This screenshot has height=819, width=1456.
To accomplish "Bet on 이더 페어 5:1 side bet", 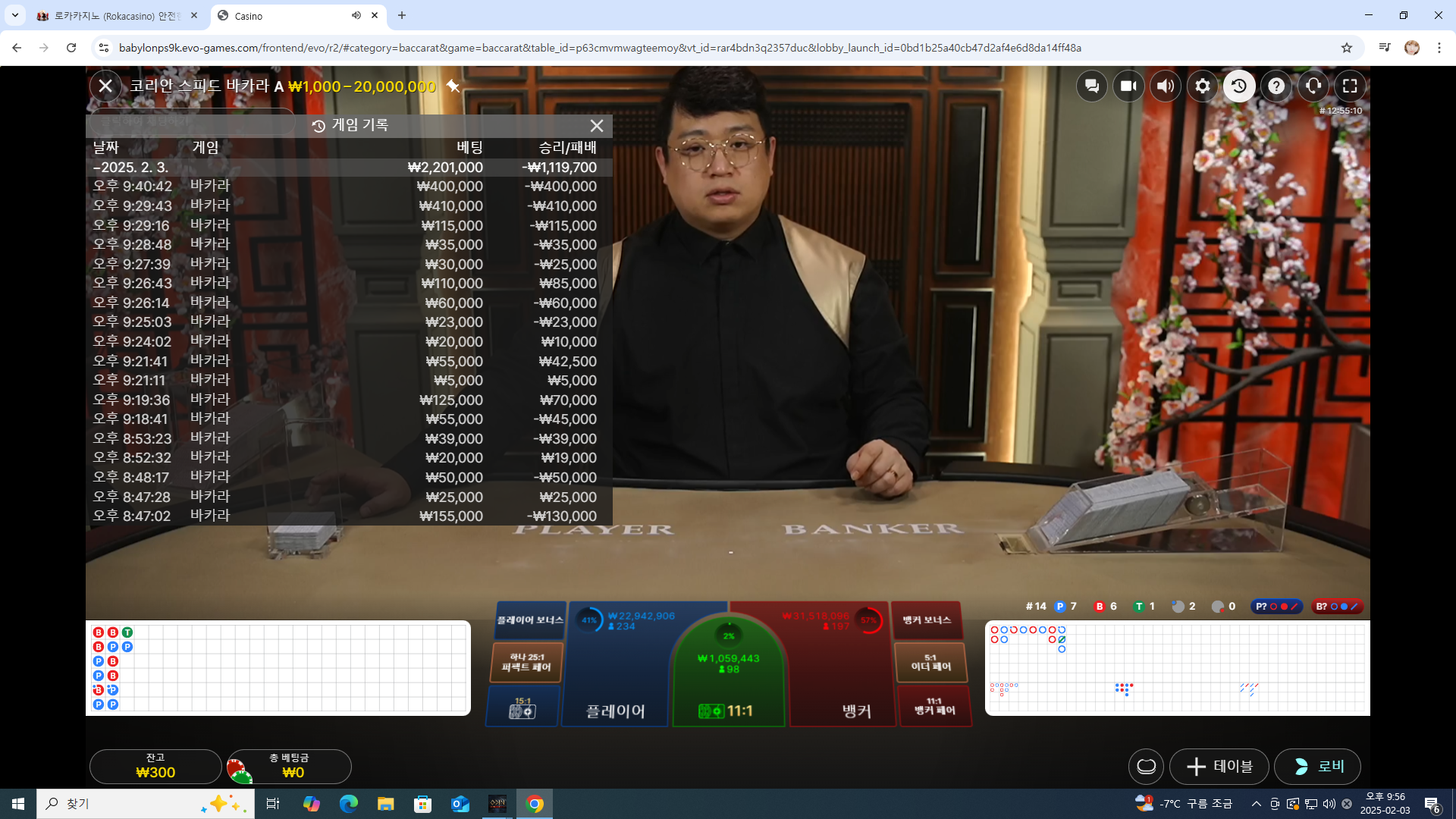I will 930,662.
